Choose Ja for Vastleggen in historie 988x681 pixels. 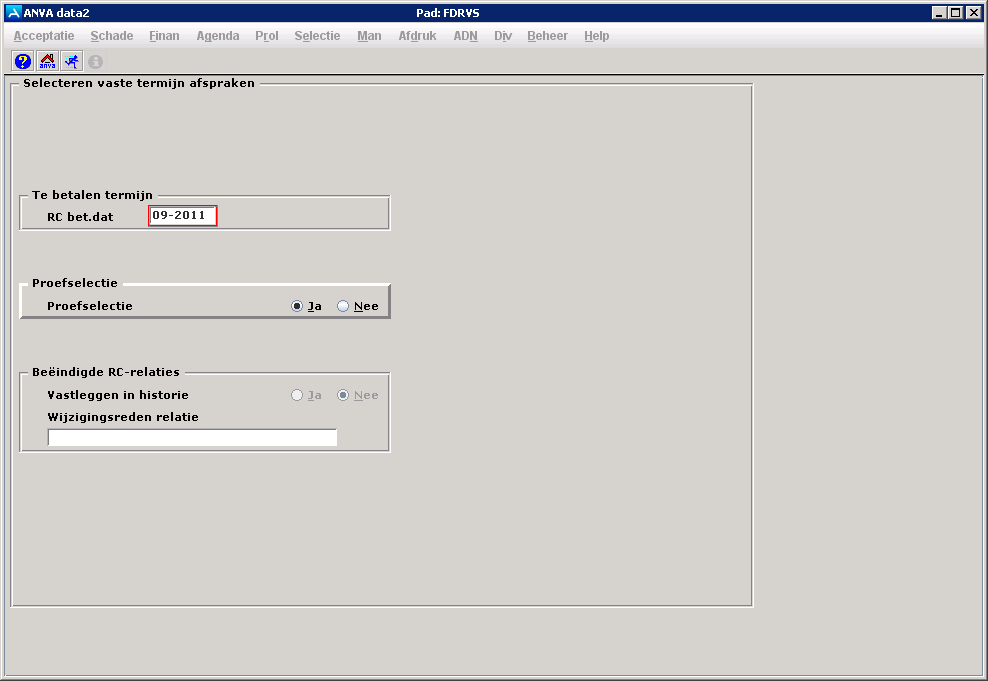tap(297, 395)
